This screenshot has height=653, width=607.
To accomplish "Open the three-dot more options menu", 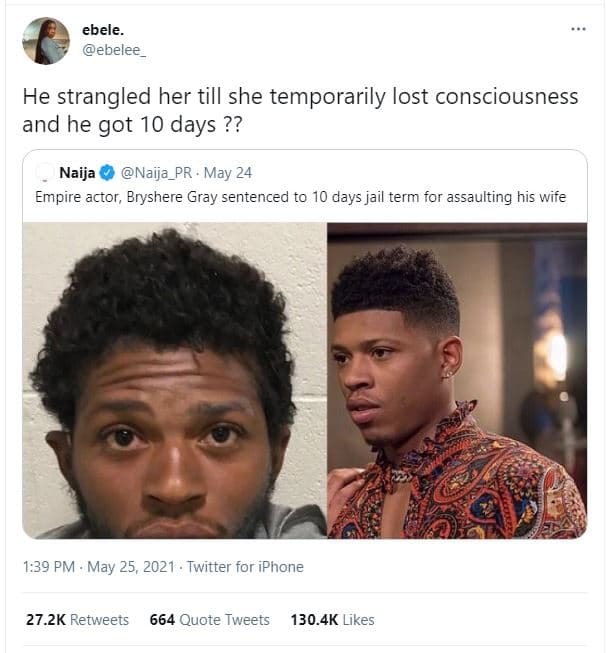I will click(x=578, y=29).
